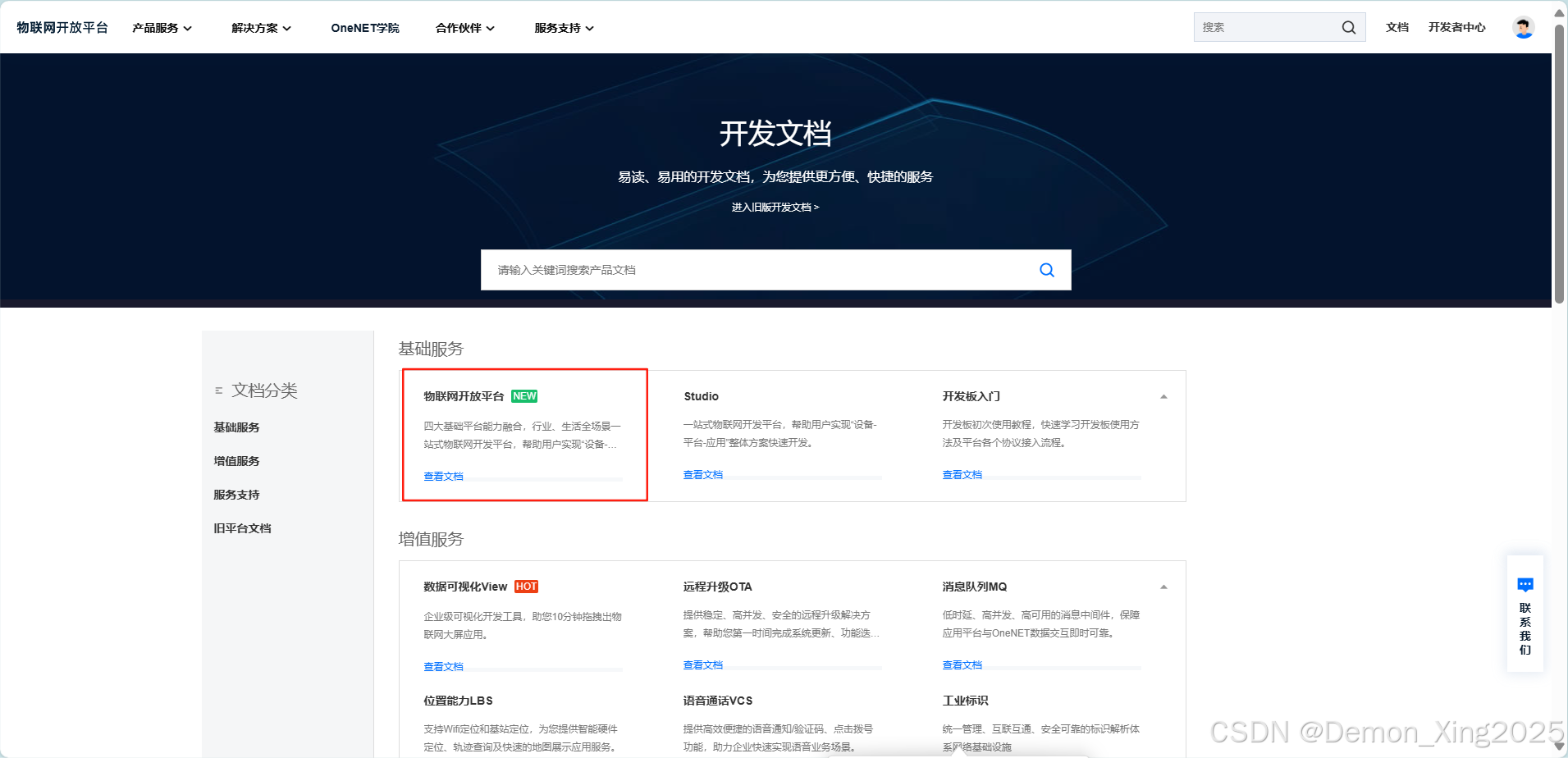Open 查看文档 under 数据可视化View card

pos(443,667)
